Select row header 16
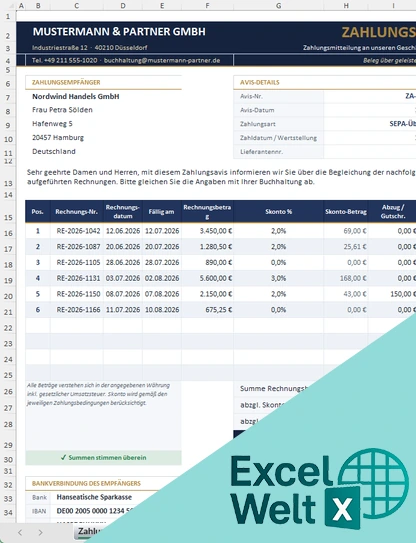Image resolution: width=416 pixels, height=543 pixels. point(8,233)
